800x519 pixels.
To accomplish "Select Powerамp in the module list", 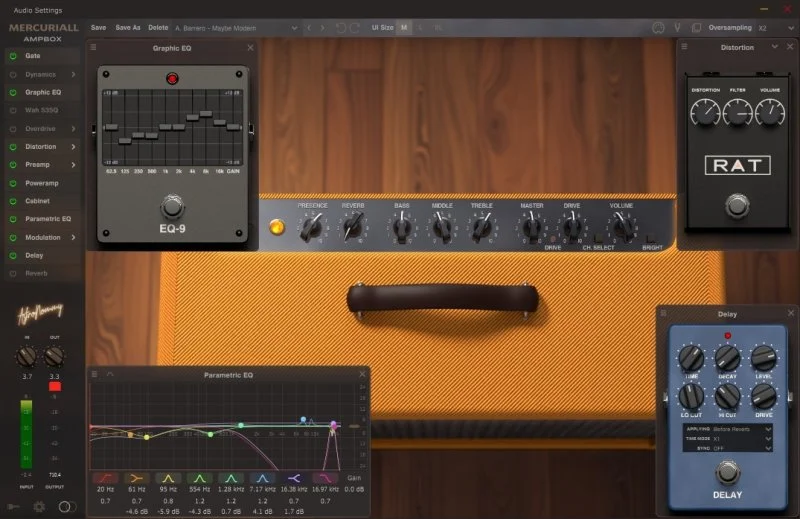I will [x=42, y=183].
